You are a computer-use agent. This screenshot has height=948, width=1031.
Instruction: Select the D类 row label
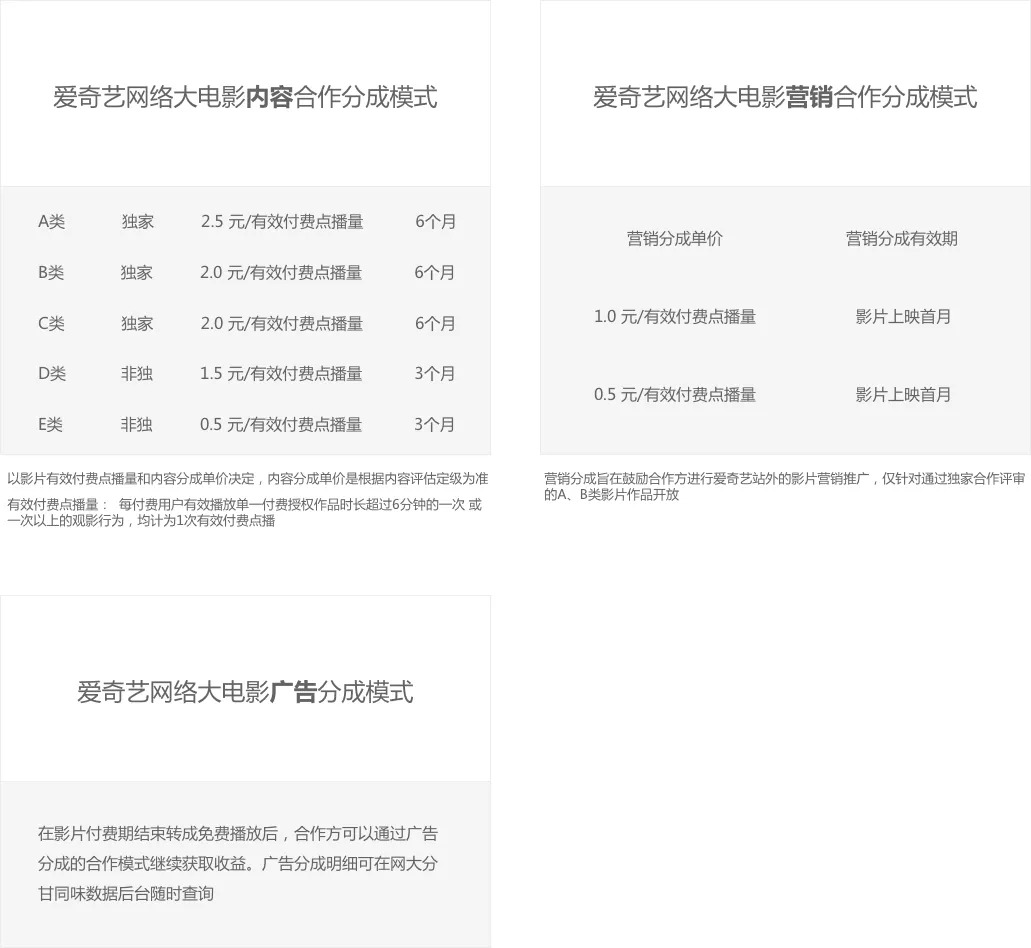[51, 373]
